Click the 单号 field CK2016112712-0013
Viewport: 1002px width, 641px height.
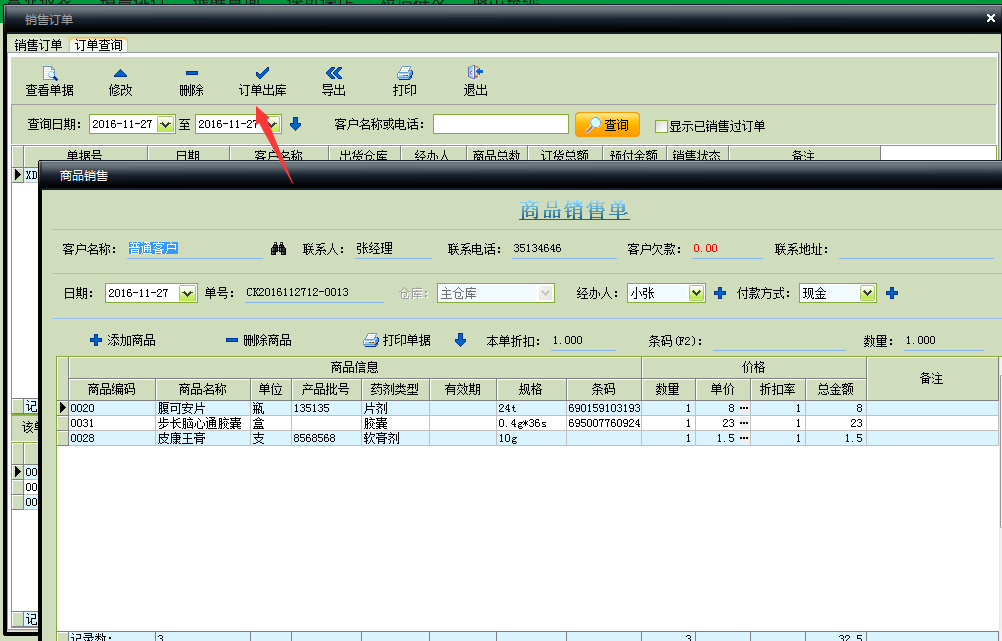(x=314, y=293)
